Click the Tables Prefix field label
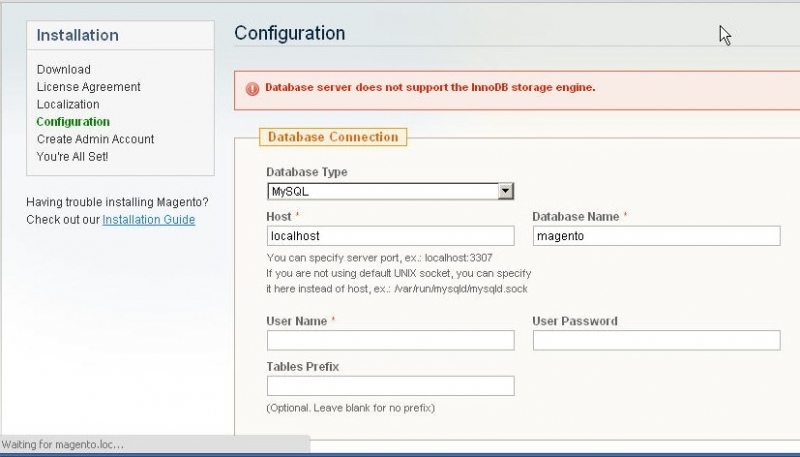This screenshot has height=457, width=800. [x=303, y=367]
